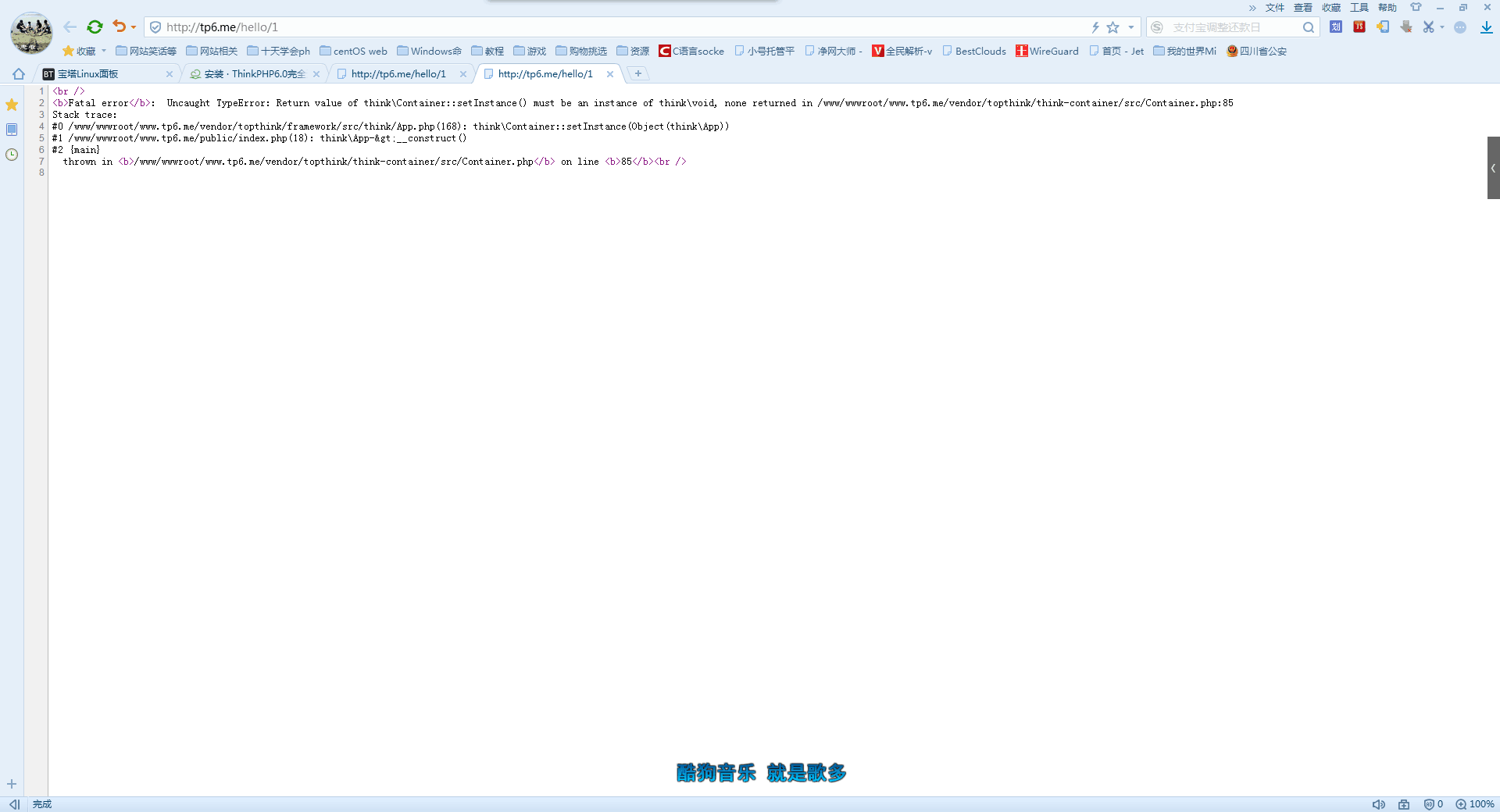The image size is (1500, 812).
Task: Click the red JS extension icon
Action: (x=1359, y=27)
